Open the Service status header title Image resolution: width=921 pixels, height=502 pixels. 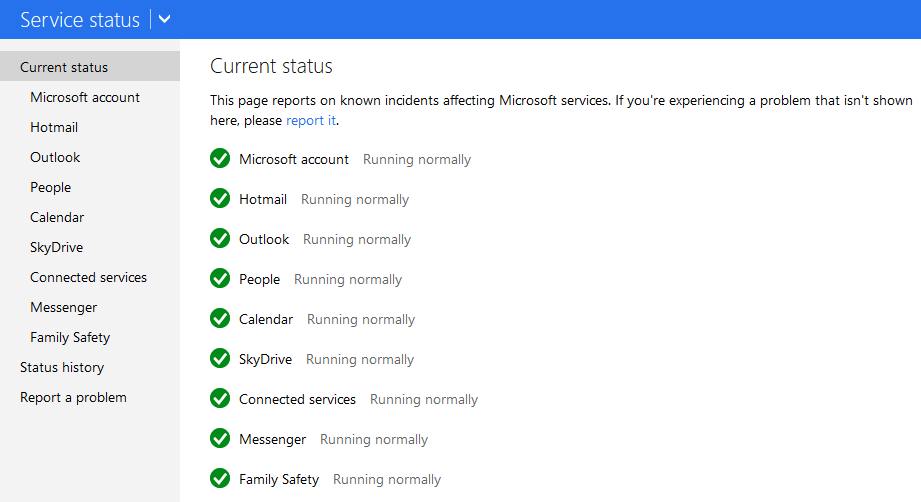coord(80,20)
